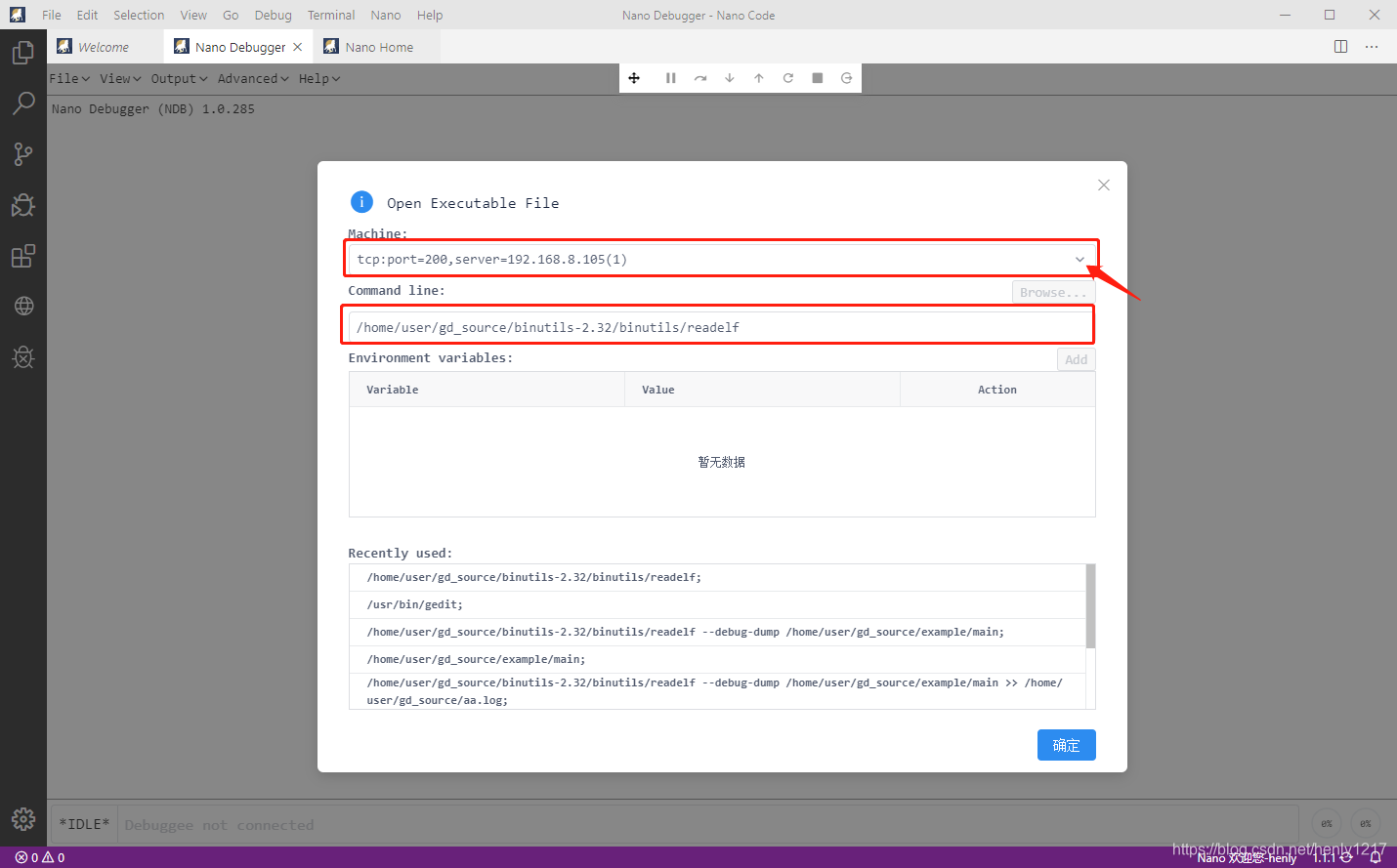The height and width of the screenshot is (868, 1397).
Task: Open the Source Control icon in activity bar
Action: [x=23, y=153]
